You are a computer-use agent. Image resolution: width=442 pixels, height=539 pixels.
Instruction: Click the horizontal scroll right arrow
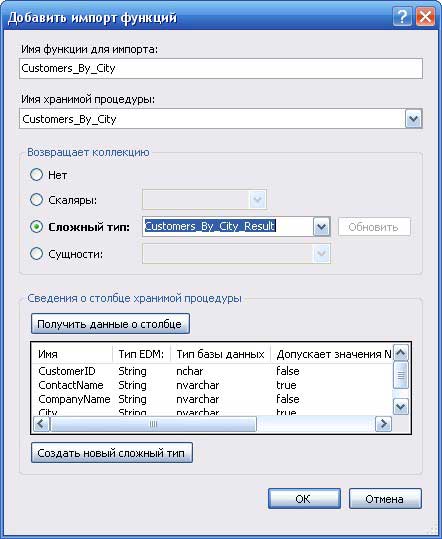(x=383, y=424)
